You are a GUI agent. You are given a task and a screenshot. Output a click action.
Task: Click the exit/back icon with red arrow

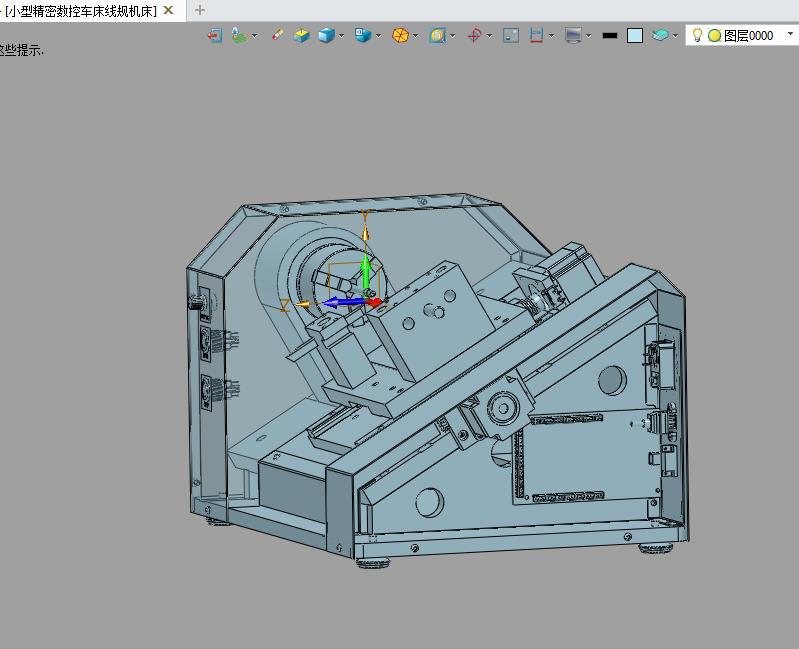[x=215, y=36]
